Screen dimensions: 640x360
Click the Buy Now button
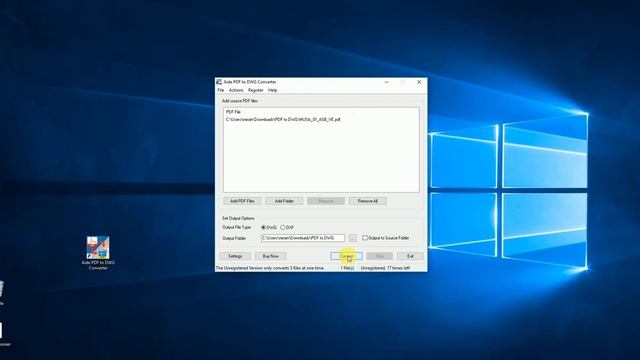tap(271, 256)
